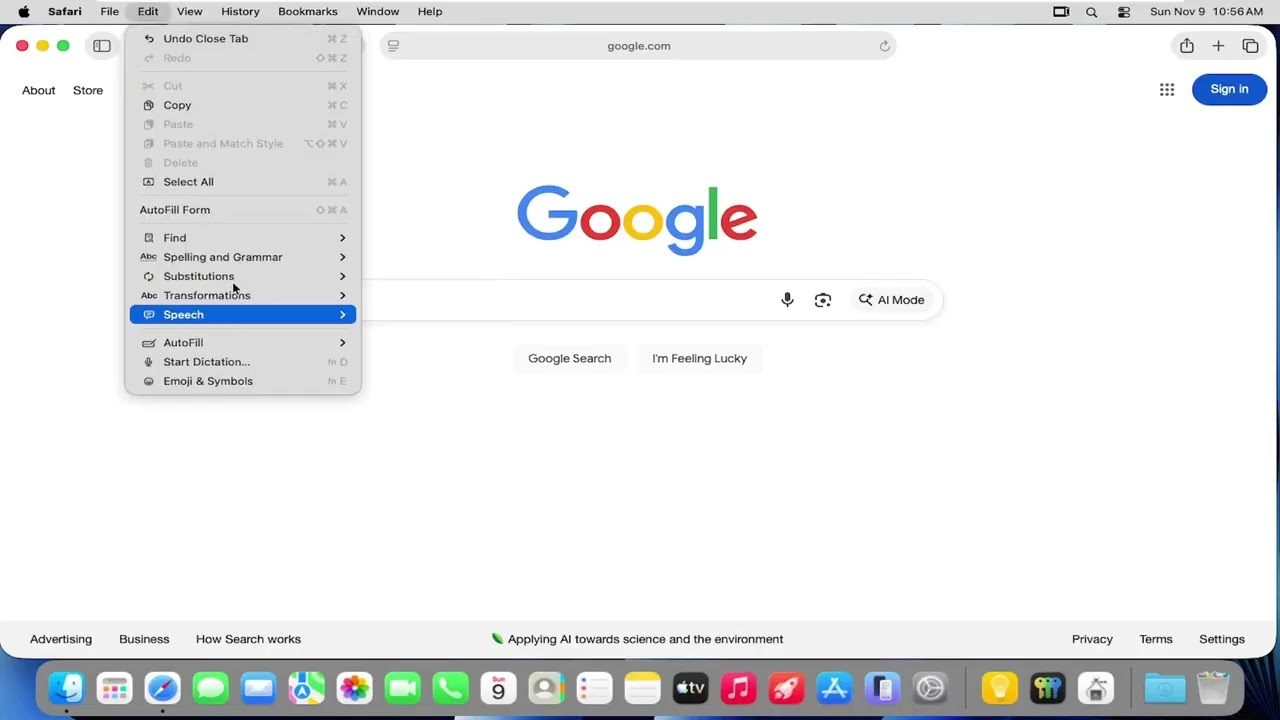Image resolution: width=1280 pixels, height=720 pixels.
Task: Open Music app in the Dock
Action: (x=739, y=688)
